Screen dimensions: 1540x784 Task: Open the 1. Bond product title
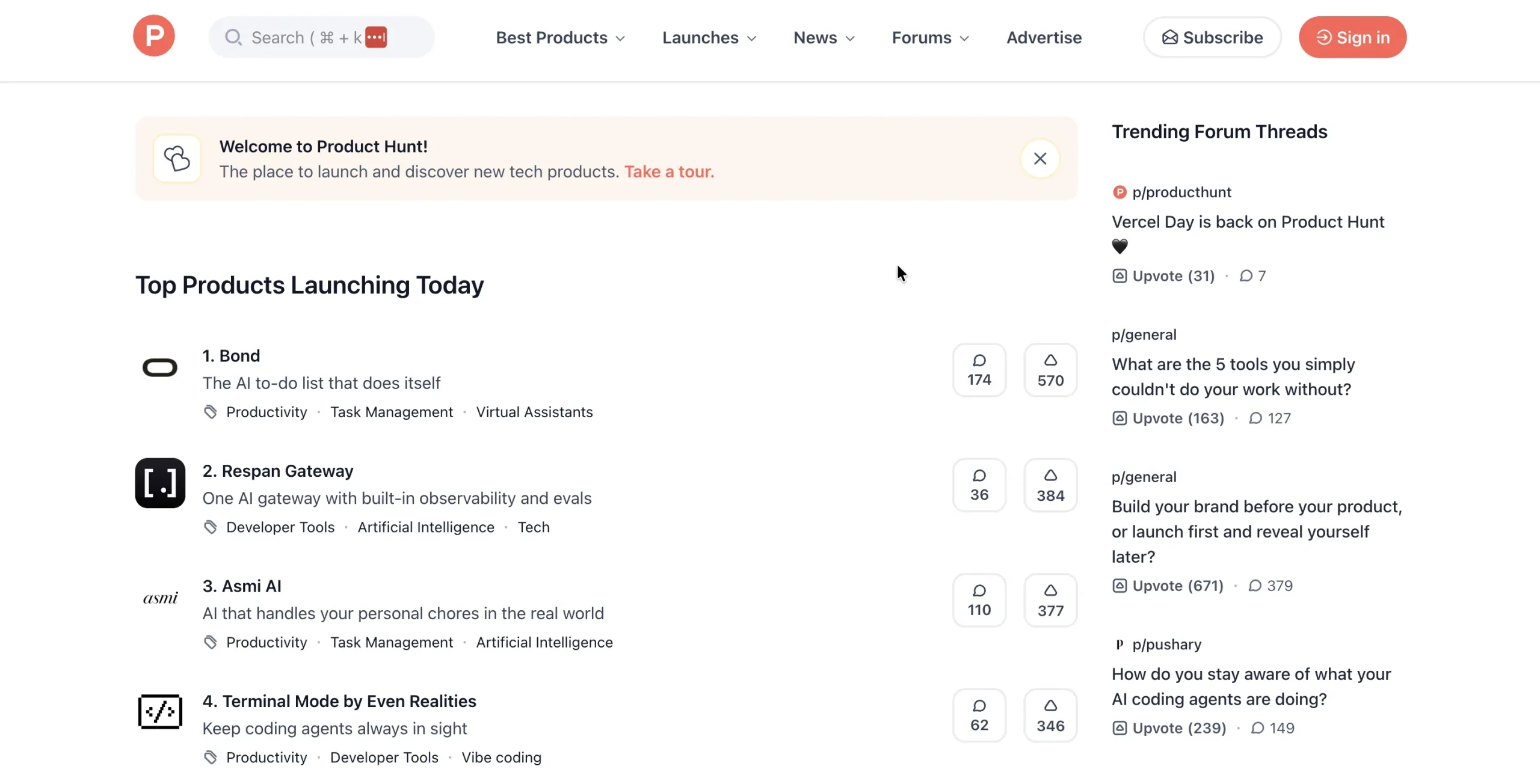coord(231,356)
